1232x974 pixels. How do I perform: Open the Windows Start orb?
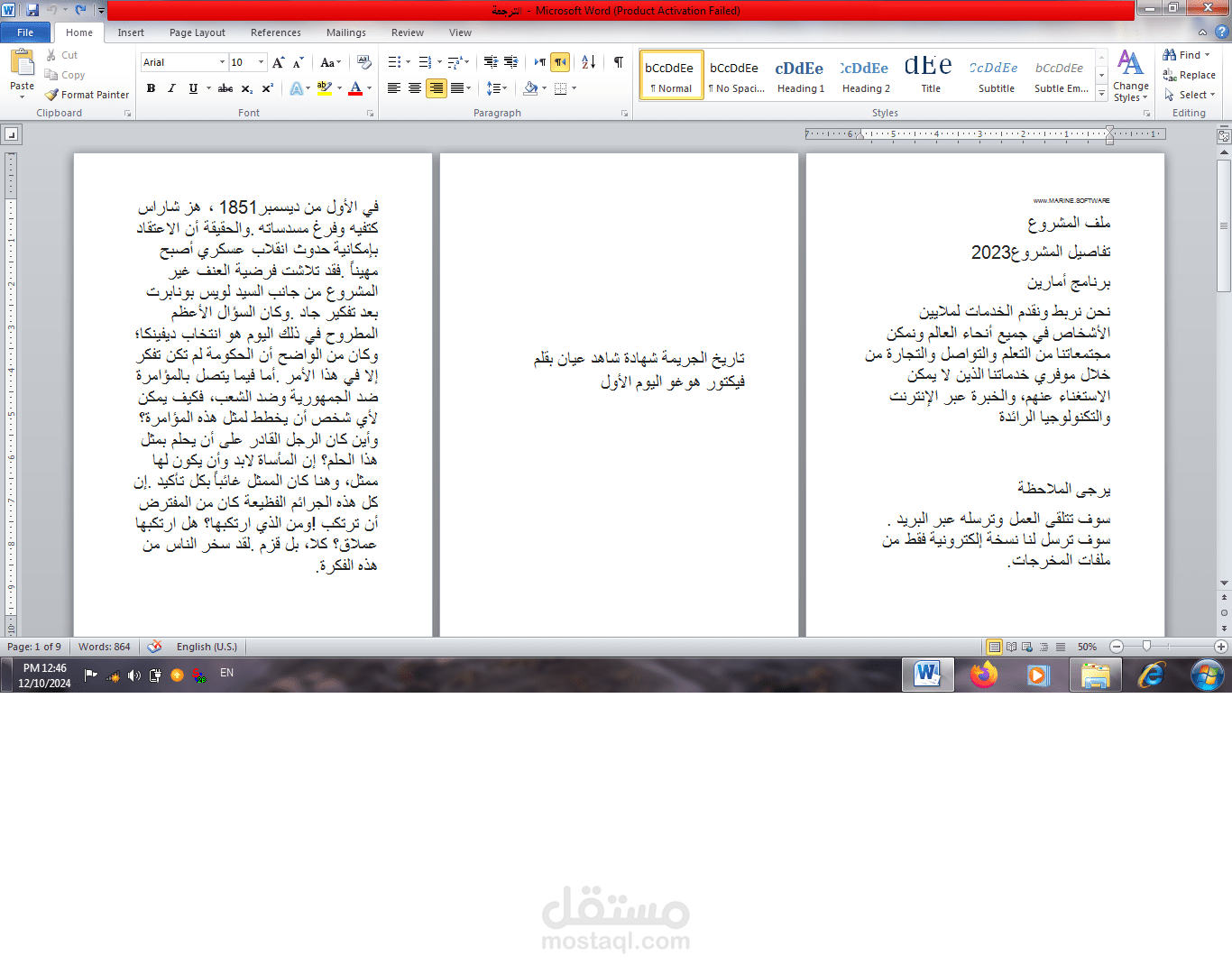(1207, 675)
